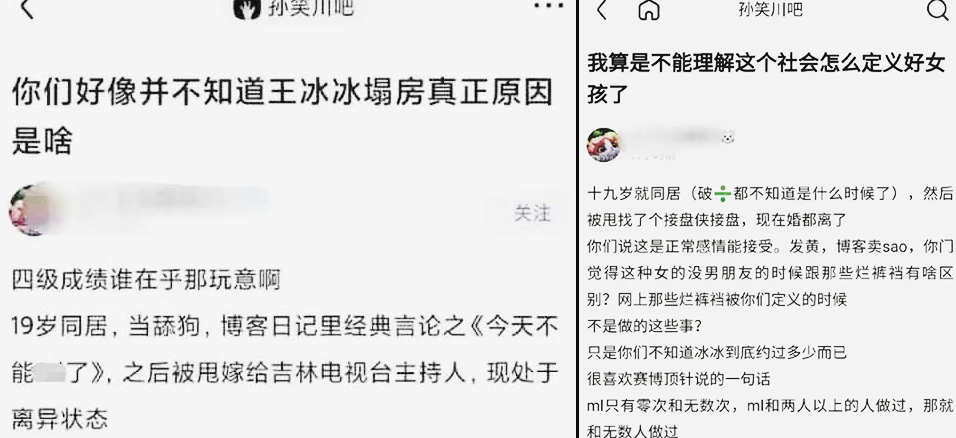Tap the home icon in right header

649,10
